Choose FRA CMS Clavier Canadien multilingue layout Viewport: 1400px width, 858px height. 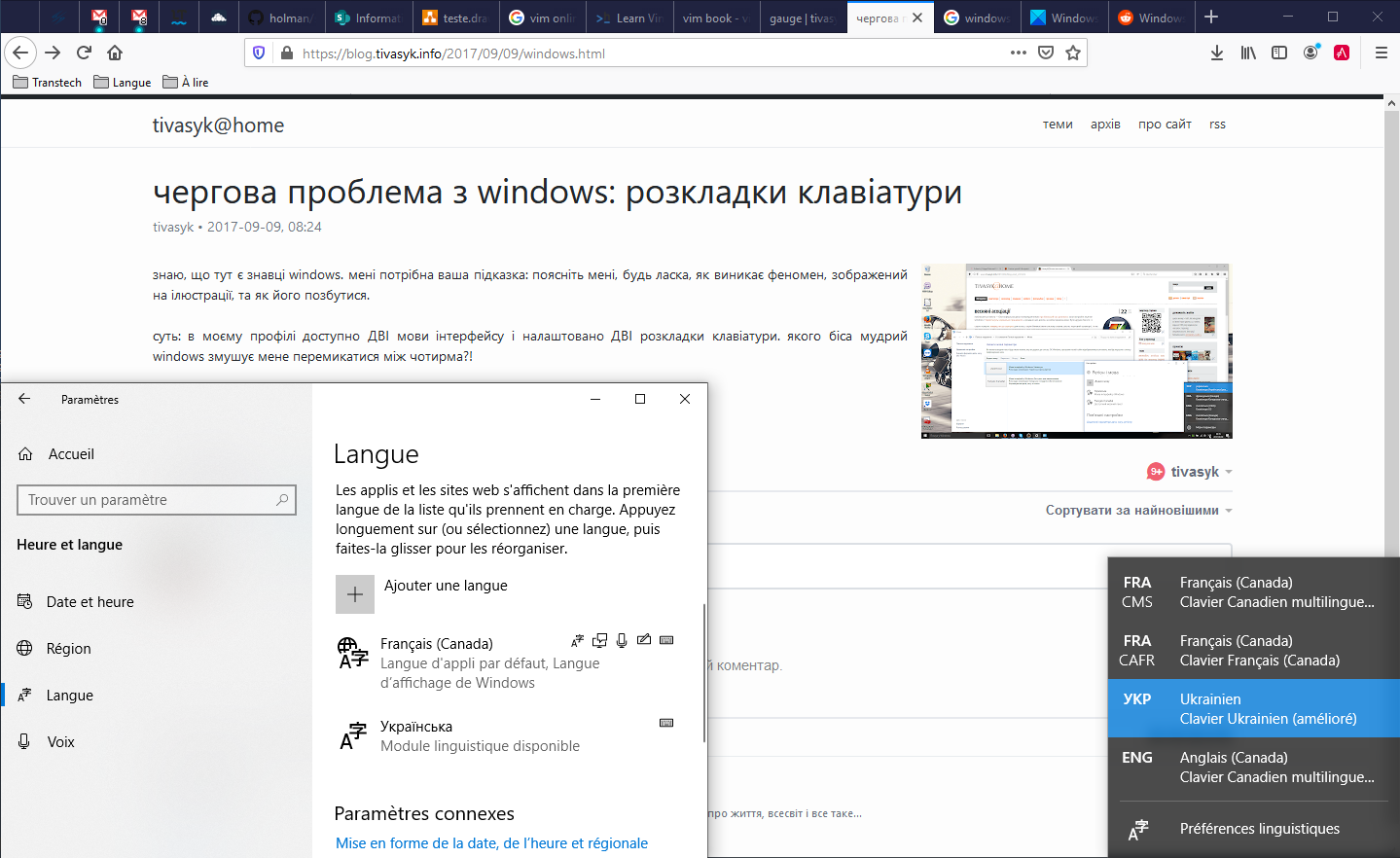pyautogui.click(x=1254, y=591)
